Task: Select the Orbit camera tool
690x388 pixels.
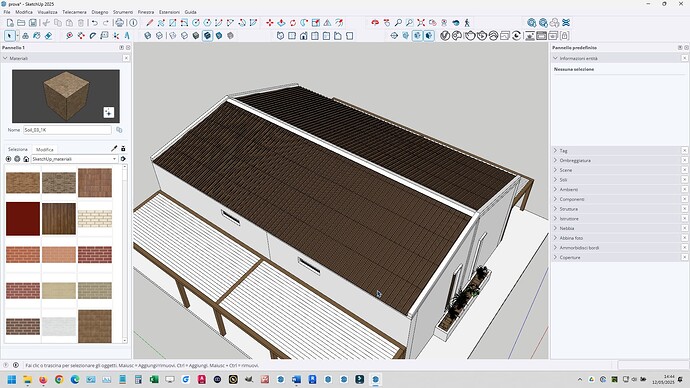Action: tap(375, 23)
